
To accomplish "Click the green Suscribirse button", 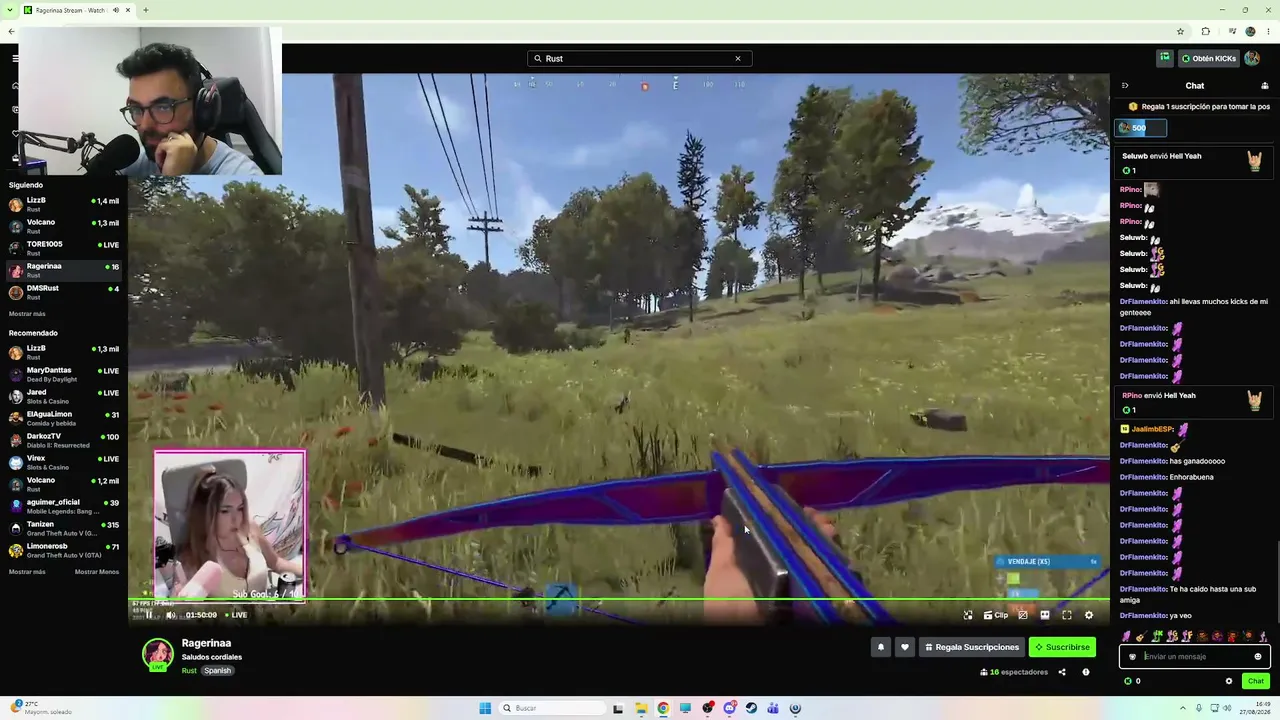I will [1062, 647].
